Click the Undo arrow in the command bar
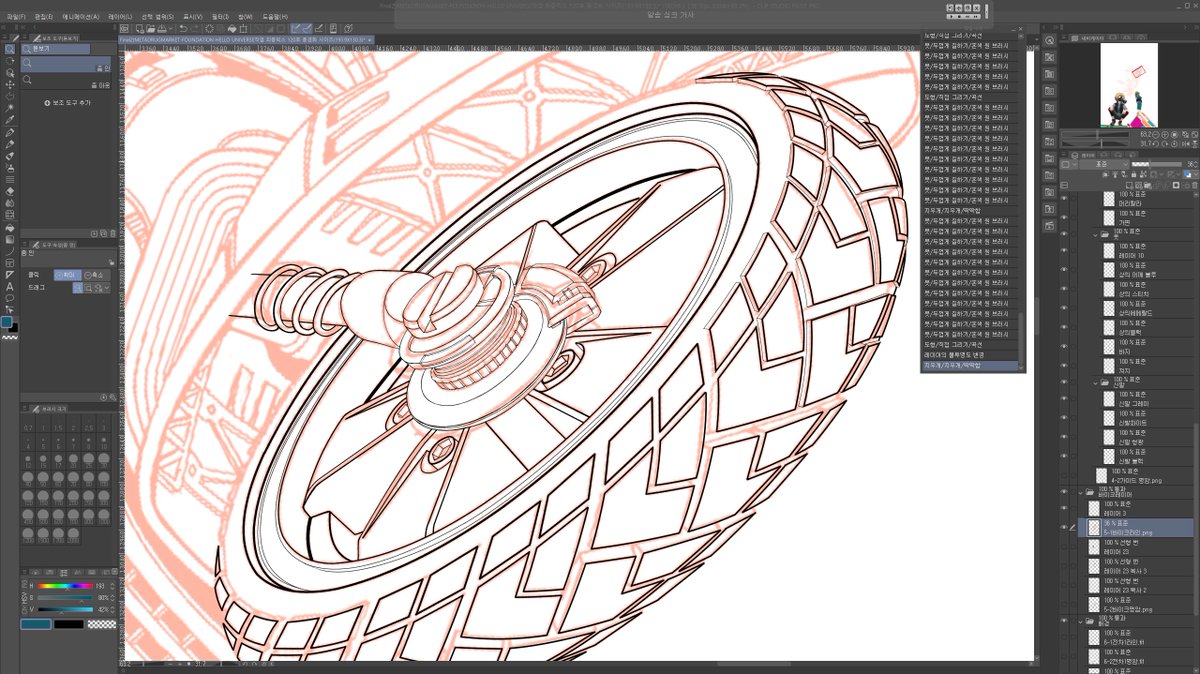1200x674 pixels. [183, 28]
